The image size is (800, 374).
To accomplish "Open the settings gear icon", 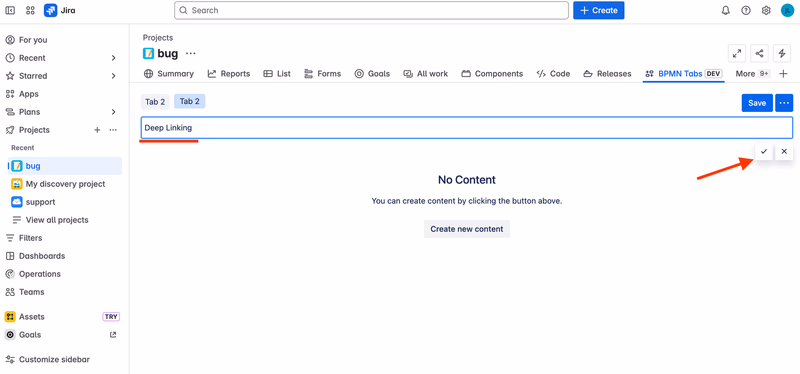I will pyautogui.click(x=766, y=10).
